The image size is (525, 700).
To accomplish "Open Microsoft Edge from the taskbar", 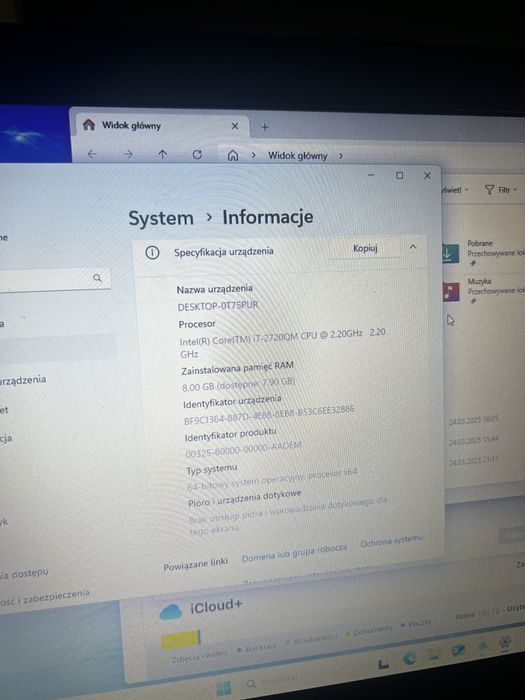I will [409, 658].
